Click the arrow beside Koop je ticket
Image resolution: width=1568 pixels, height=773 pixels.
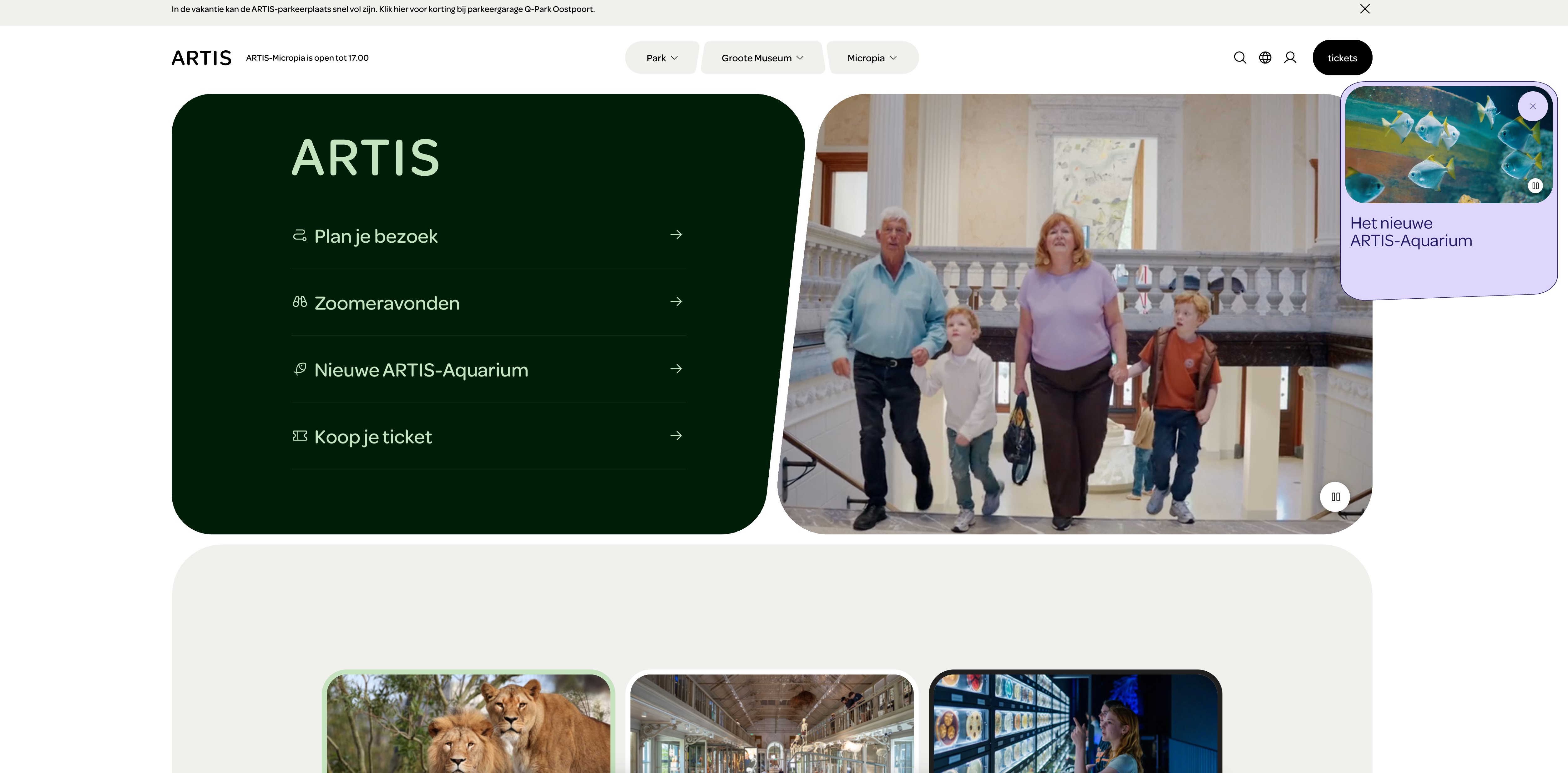(676, 436)
